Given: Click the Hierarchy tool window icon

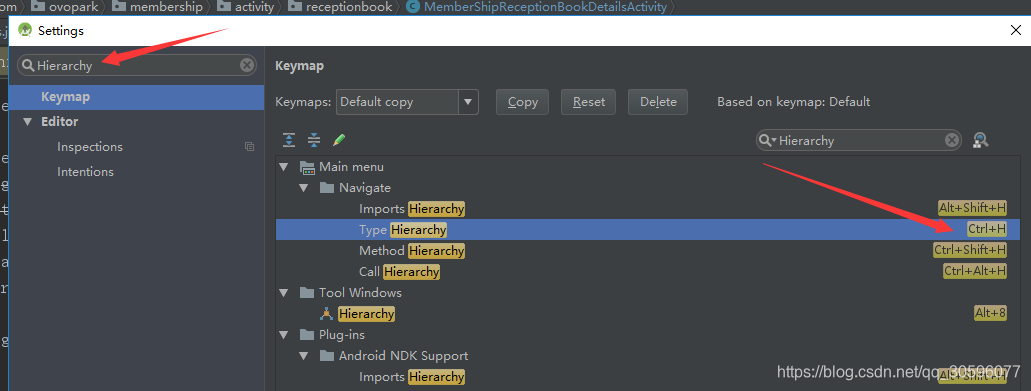Looking at the screenshot, I should (x=326, y=313).
